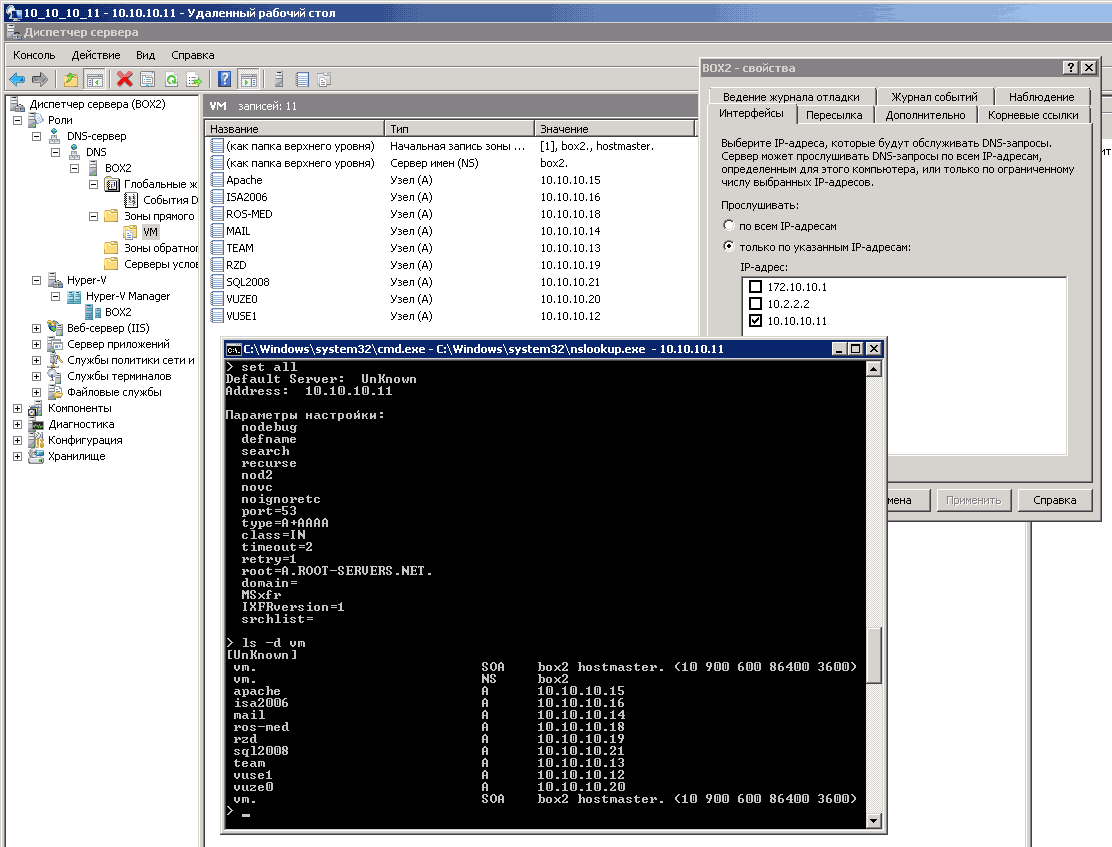The height and width of the screenshot is (847, 1112).
Task: Expand the Службы терминалов node
Action: [x=37, y=377]
